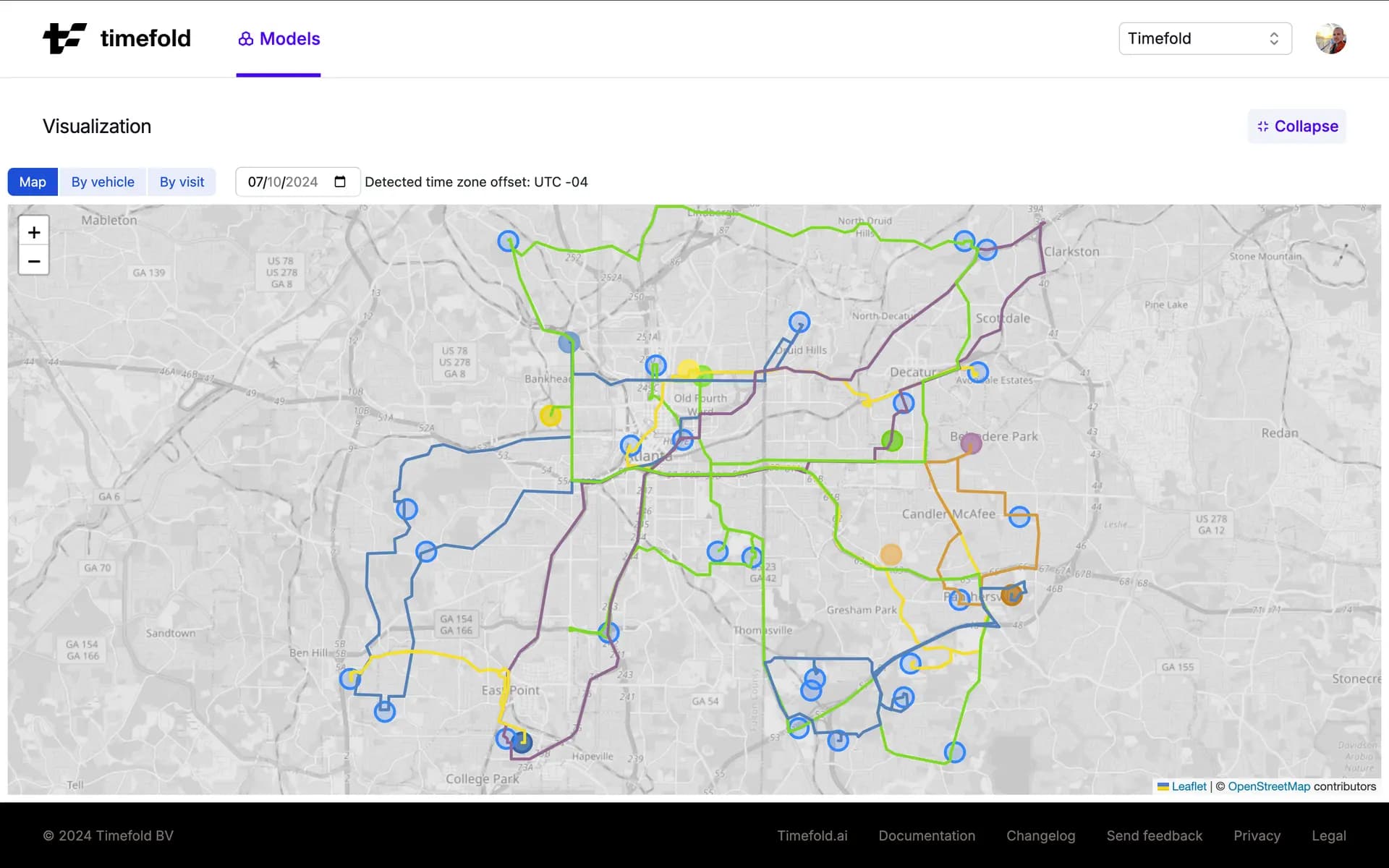Screen dimensions: 1389x868
Task: Click the timefold logo icon
Action: click(x=64, y=38)
